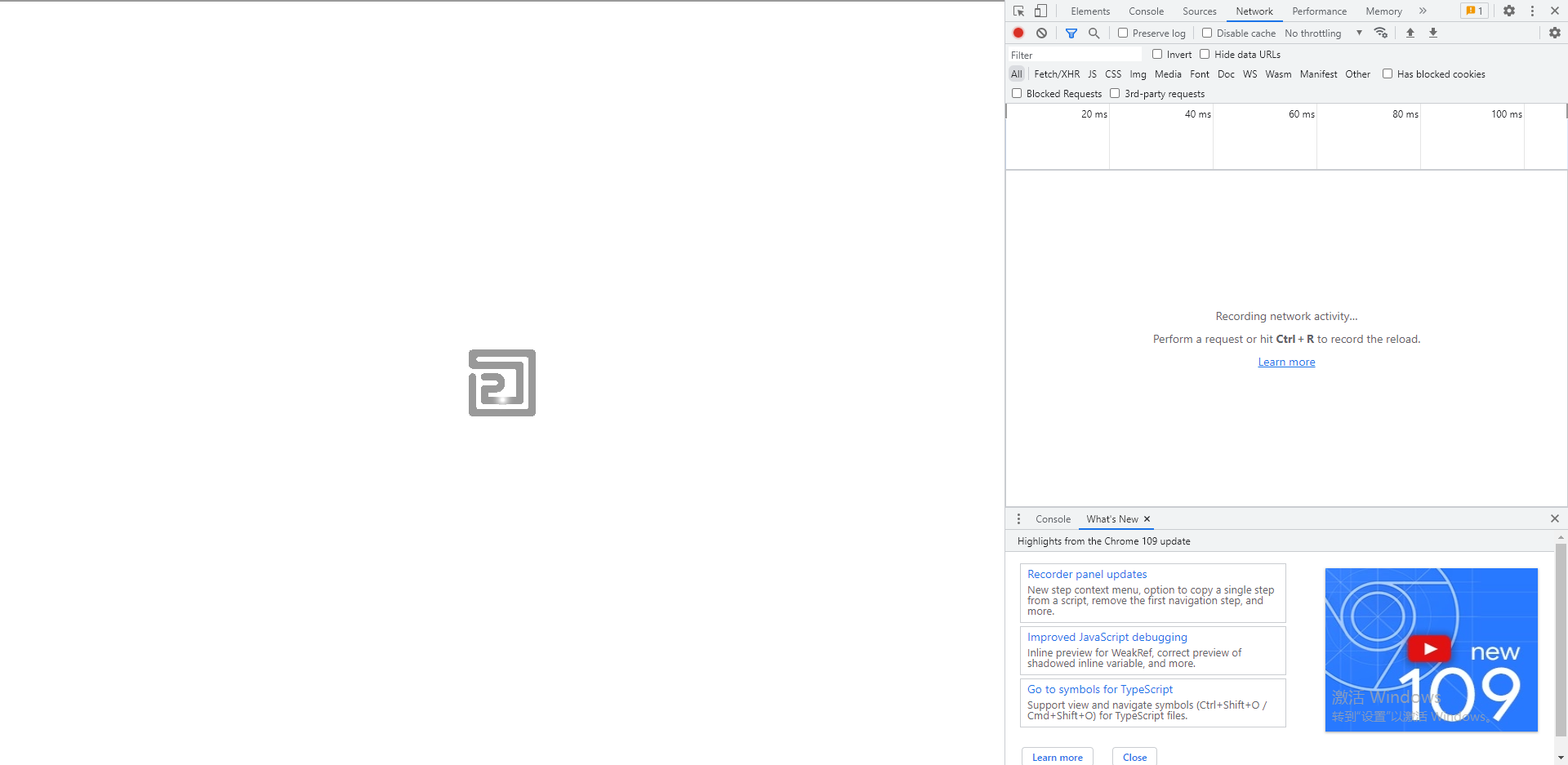Open the drawer more tools menu
The height and width of the screenshot is (765, 1568).
coord(1018,518)
